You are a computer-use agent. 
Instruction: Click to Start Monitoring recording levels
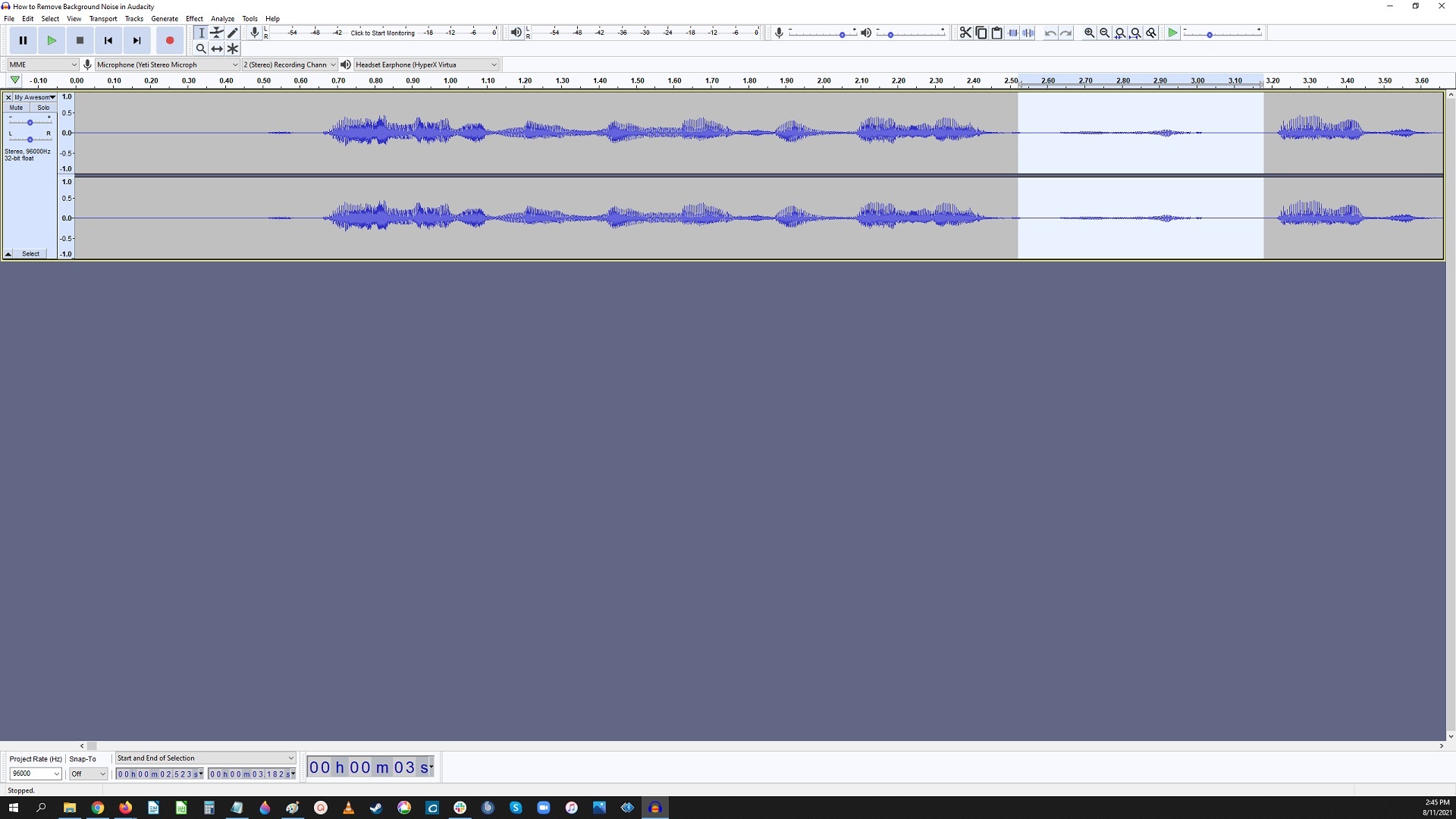tap(383, 33)
